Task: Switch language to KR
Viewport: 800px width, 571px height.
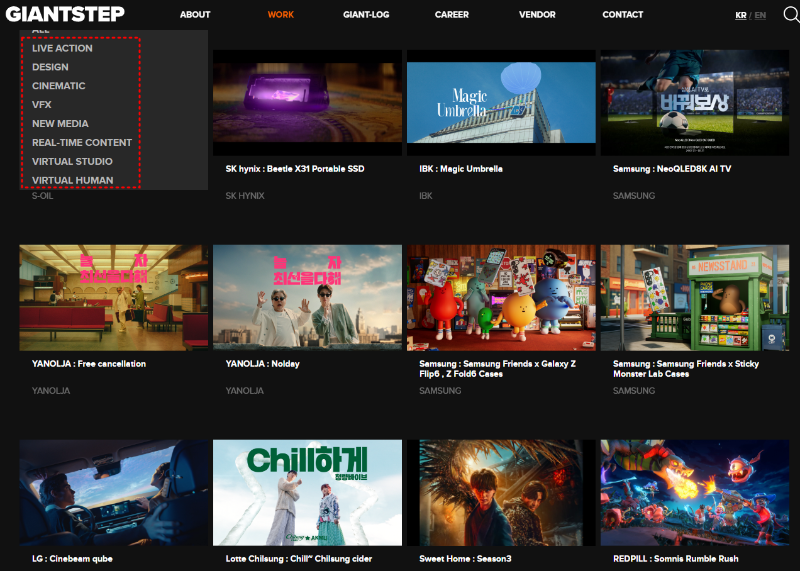Action: pyautogui.click(x=741, y=15)
